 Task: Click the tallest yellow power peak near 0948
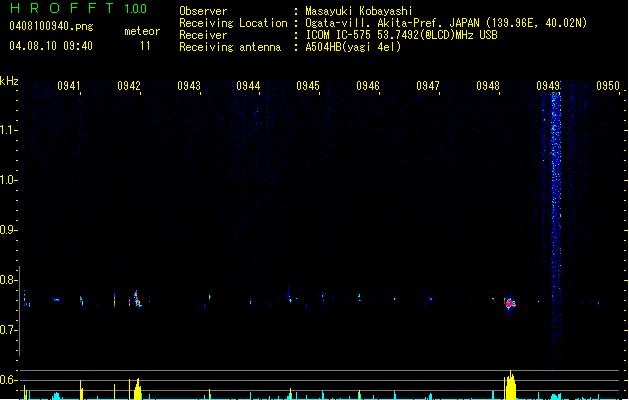[x=510, y=385]
